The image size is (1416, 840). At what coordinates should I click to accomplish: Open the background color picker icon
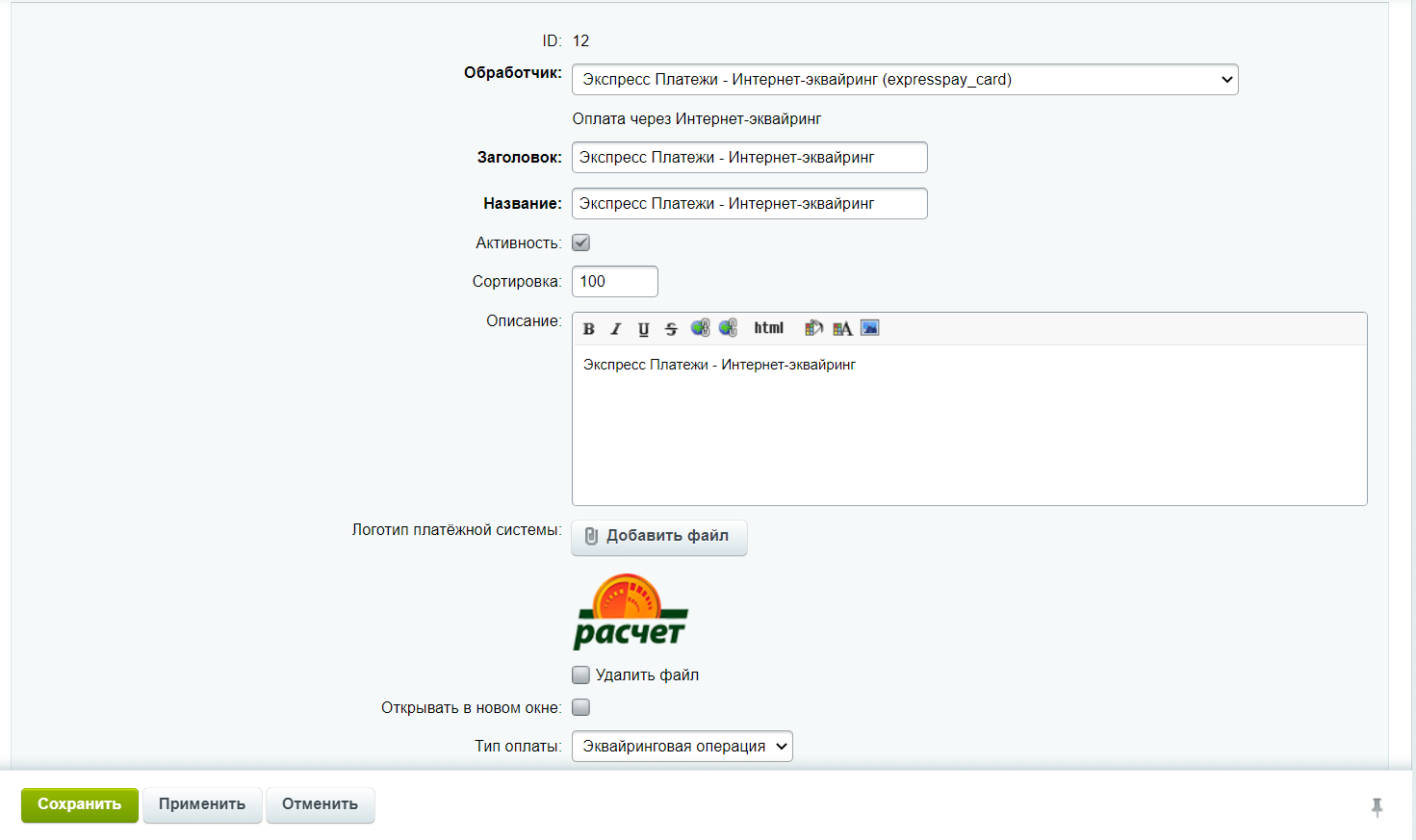click(x=813, y=328)
